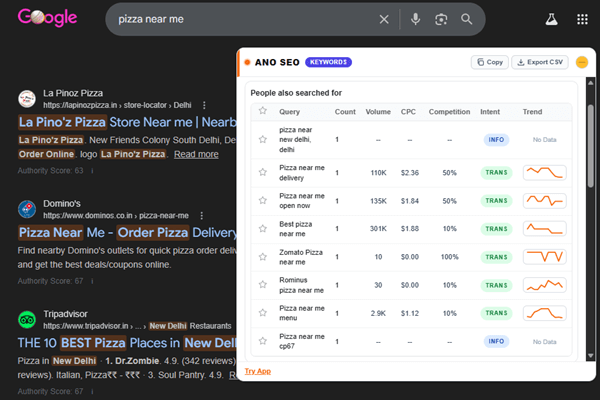The height and width of the screenshot is (400, 600).
Task: Click the orange minimize circle in ANO SEO panel
Action: click(x=582, y=62)
